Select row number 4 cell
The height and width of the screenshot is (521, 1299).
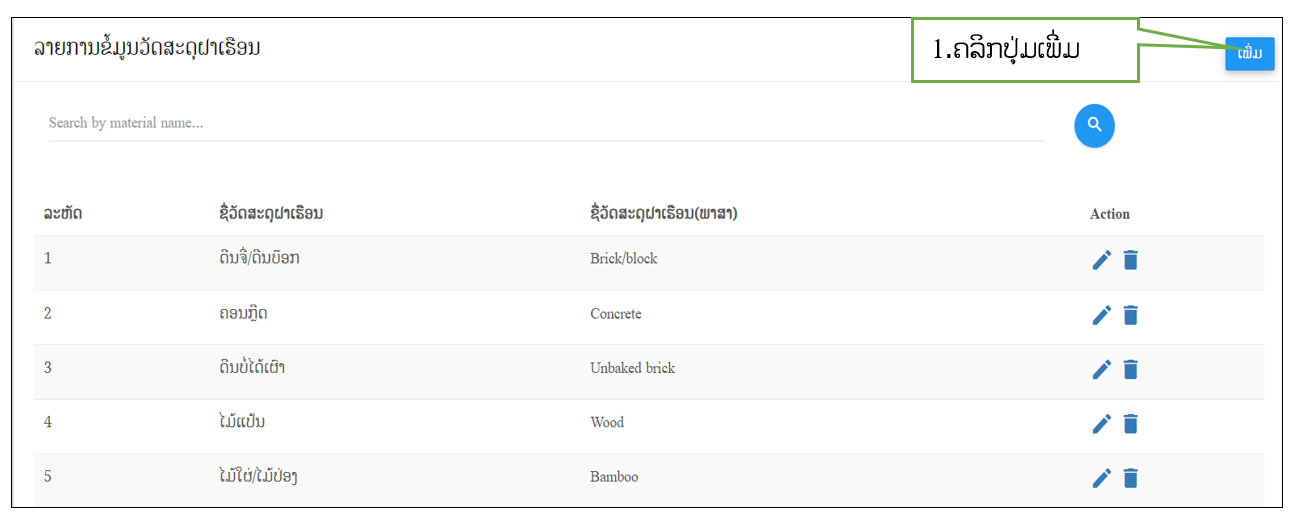[48, 422]
